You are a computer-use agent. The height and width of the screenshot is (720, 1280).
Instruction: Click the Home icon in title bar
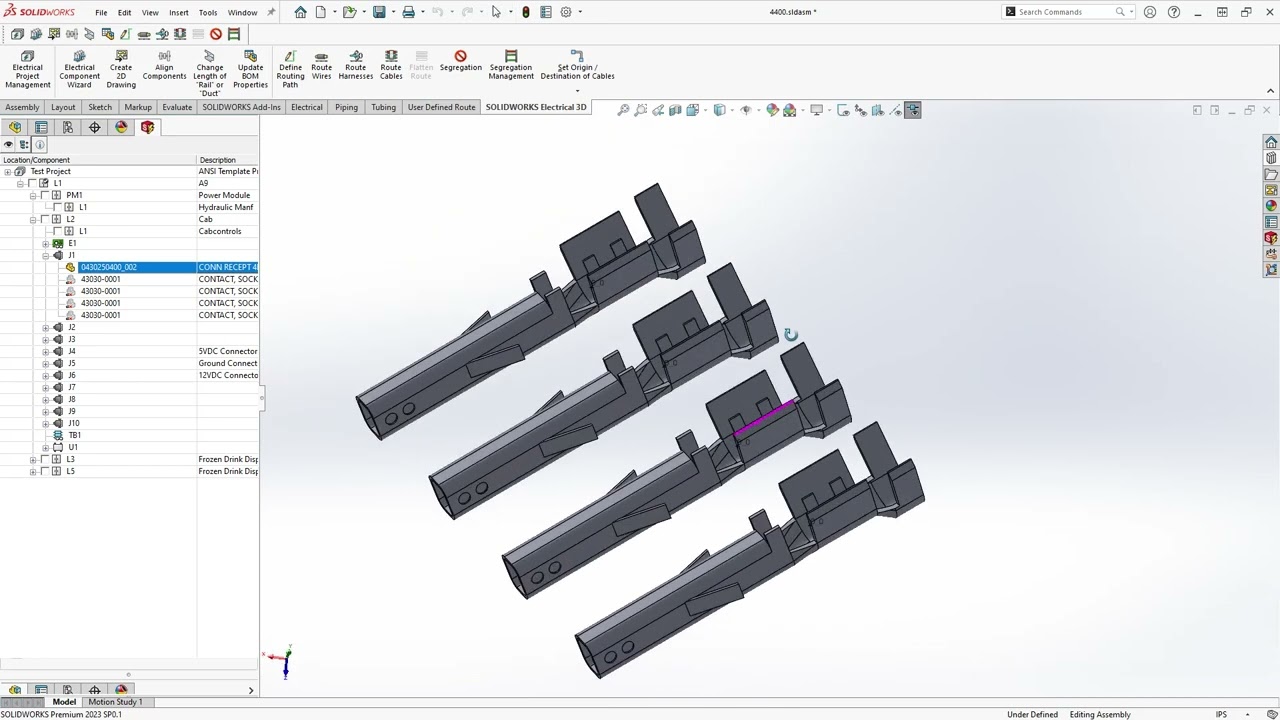[300, 12]
